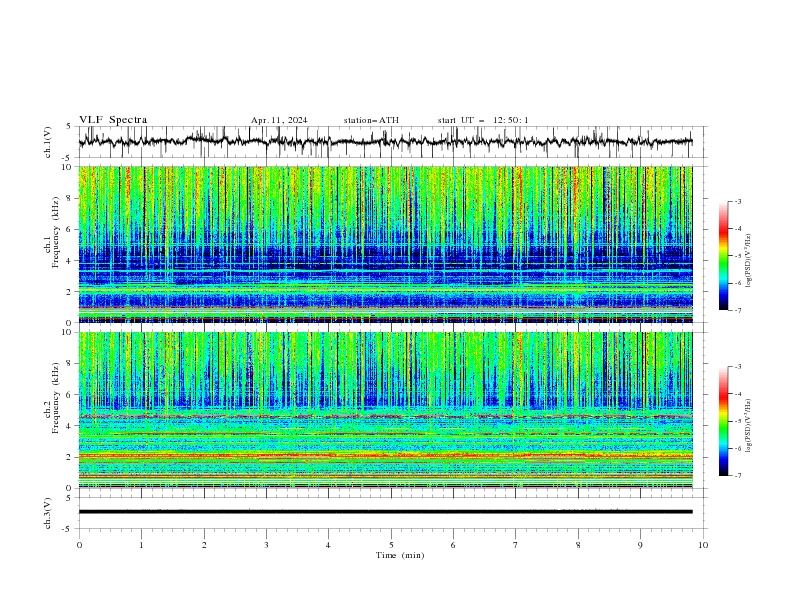The width and height of the screenshot is (792, 612).
Task: Pick the lower ch.2 PSD color bar
Action: coord(724,421)
